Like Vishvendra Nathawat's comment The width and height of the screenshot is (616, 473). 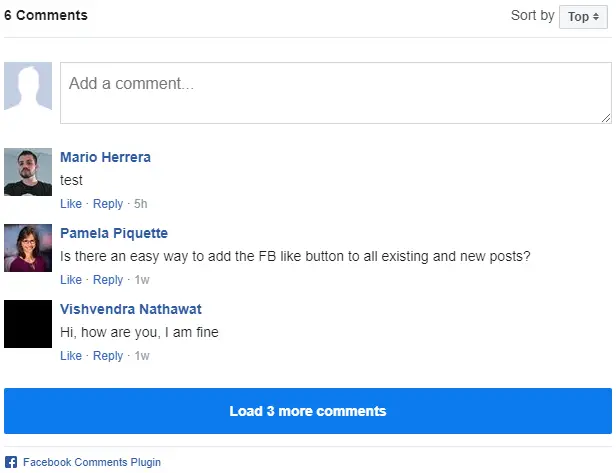click(x=71, y=356)
